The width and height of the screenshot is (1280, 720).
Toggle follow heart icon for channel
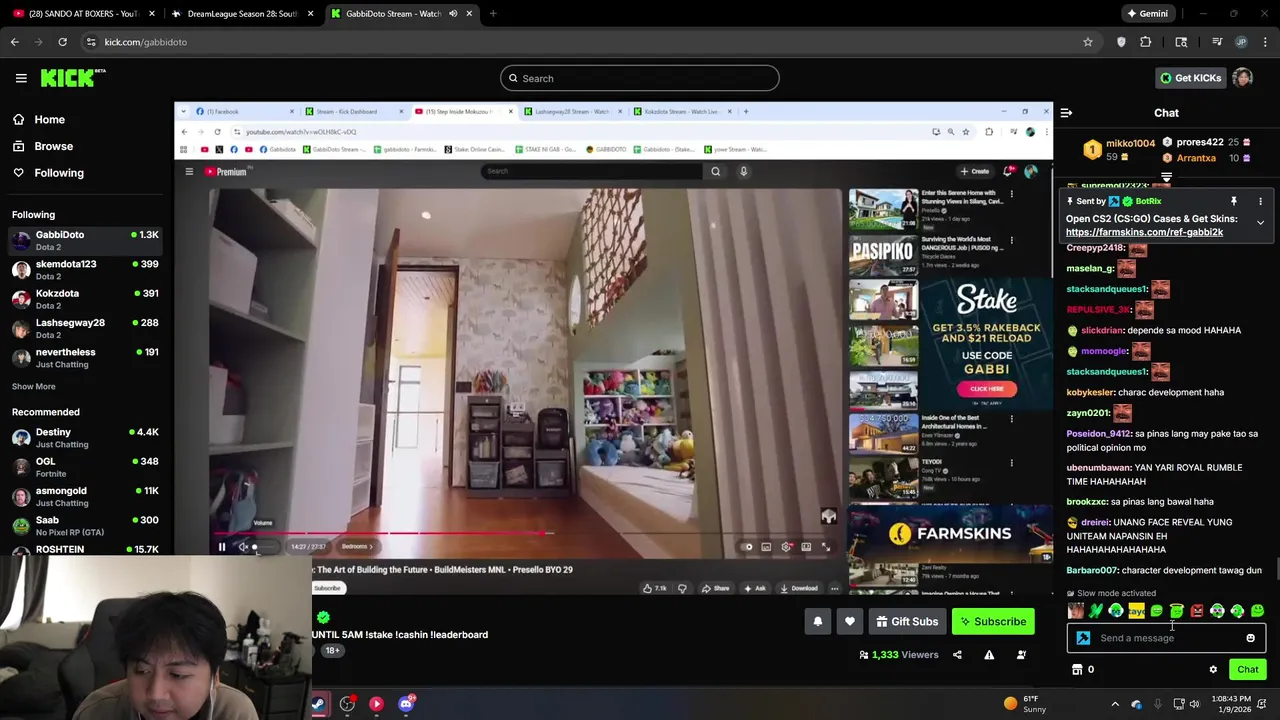(849, 621)
